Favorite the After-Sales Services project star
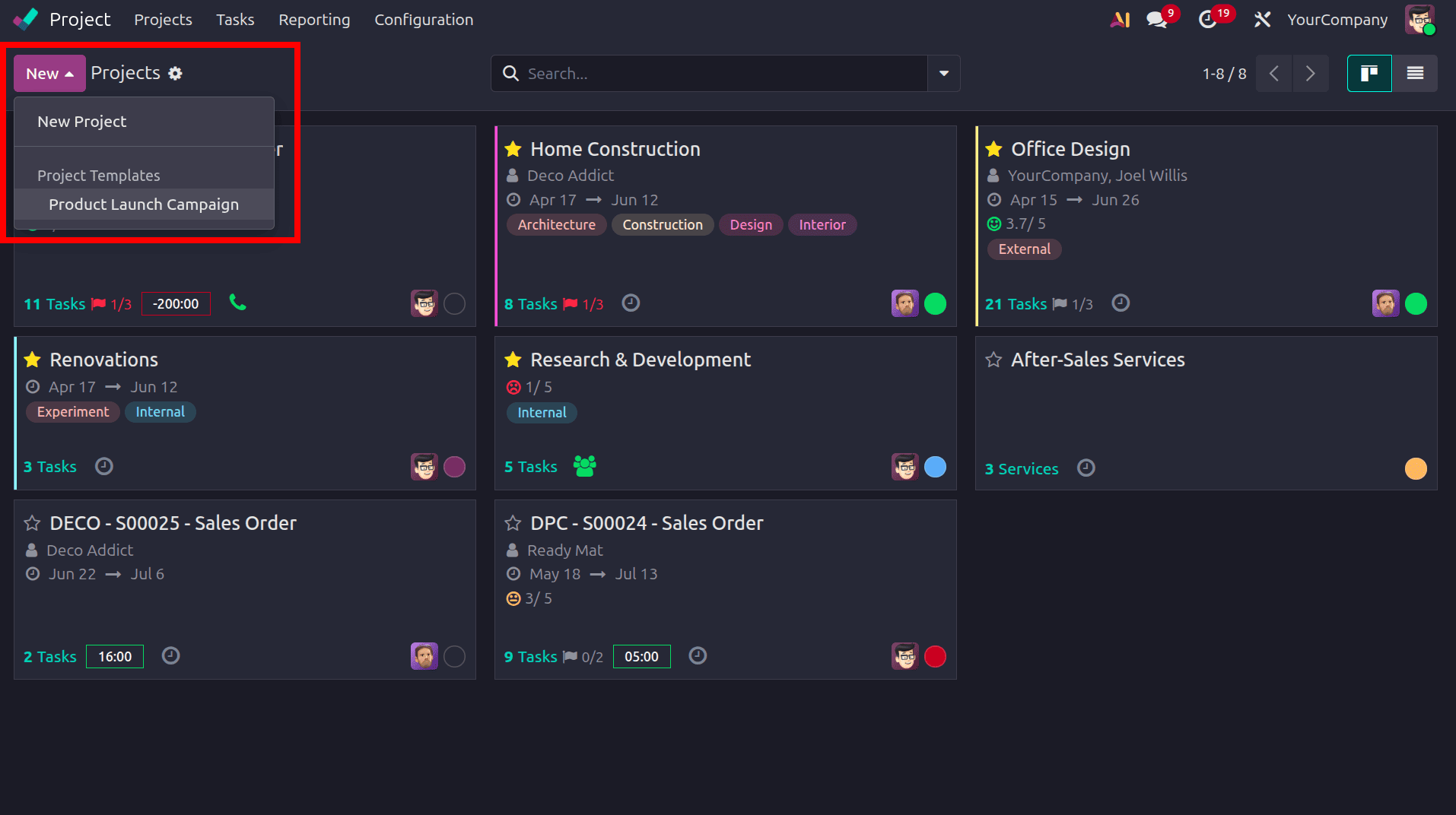This screenshot has height=815, width=1456. coord(994,360)
